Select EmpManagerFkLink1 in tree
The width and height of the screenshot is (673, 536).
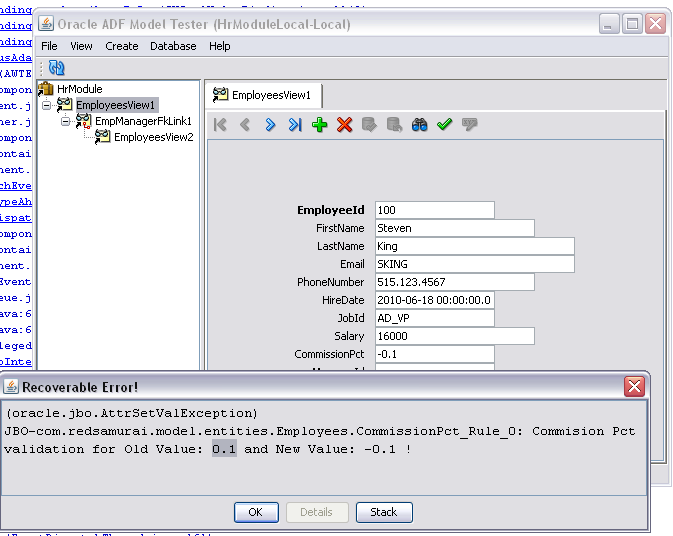coord(143,121)
